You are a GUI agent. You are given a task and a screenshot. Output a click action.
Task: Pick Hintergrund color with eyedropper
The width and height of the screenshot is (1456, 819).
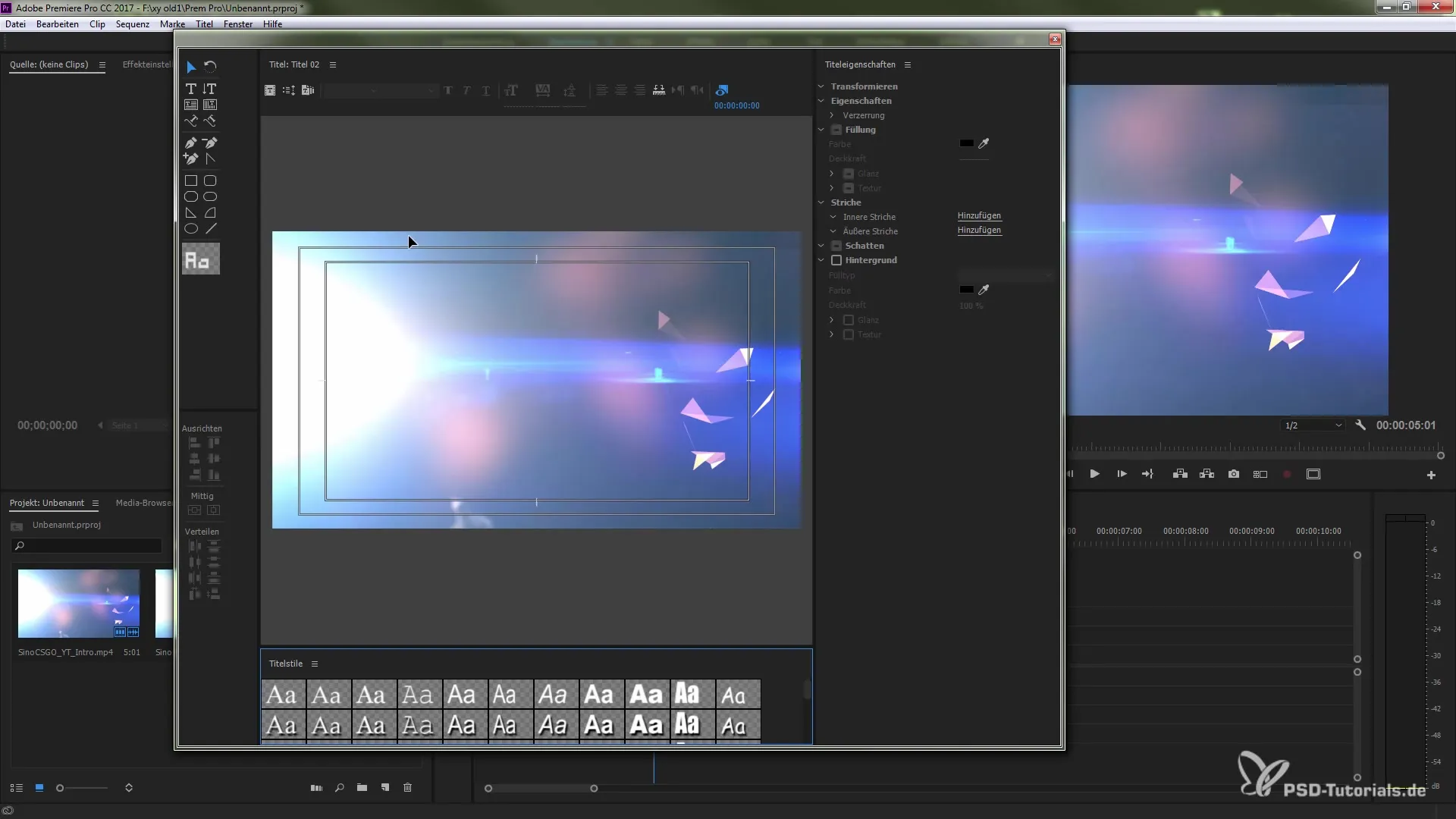coord(984,290)
